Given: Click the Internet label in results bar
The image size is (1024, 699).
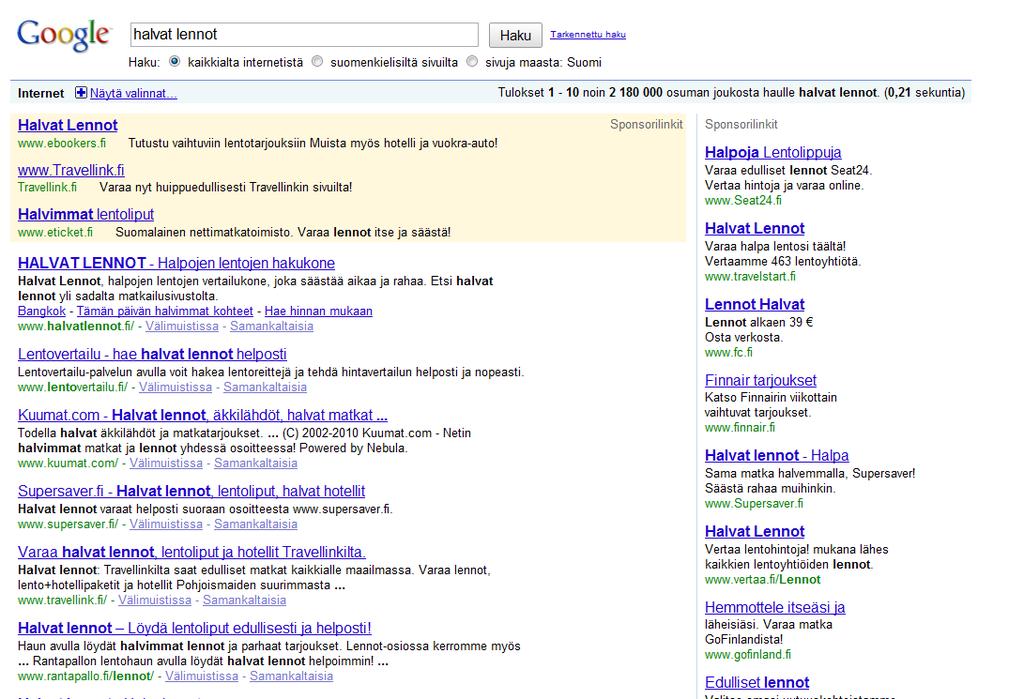Looking at the screenshot, I should coord(41,93).
